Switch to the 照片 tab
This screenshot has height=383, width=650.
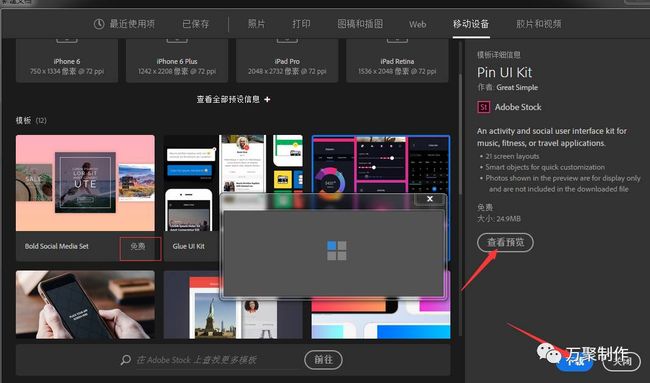256,24
